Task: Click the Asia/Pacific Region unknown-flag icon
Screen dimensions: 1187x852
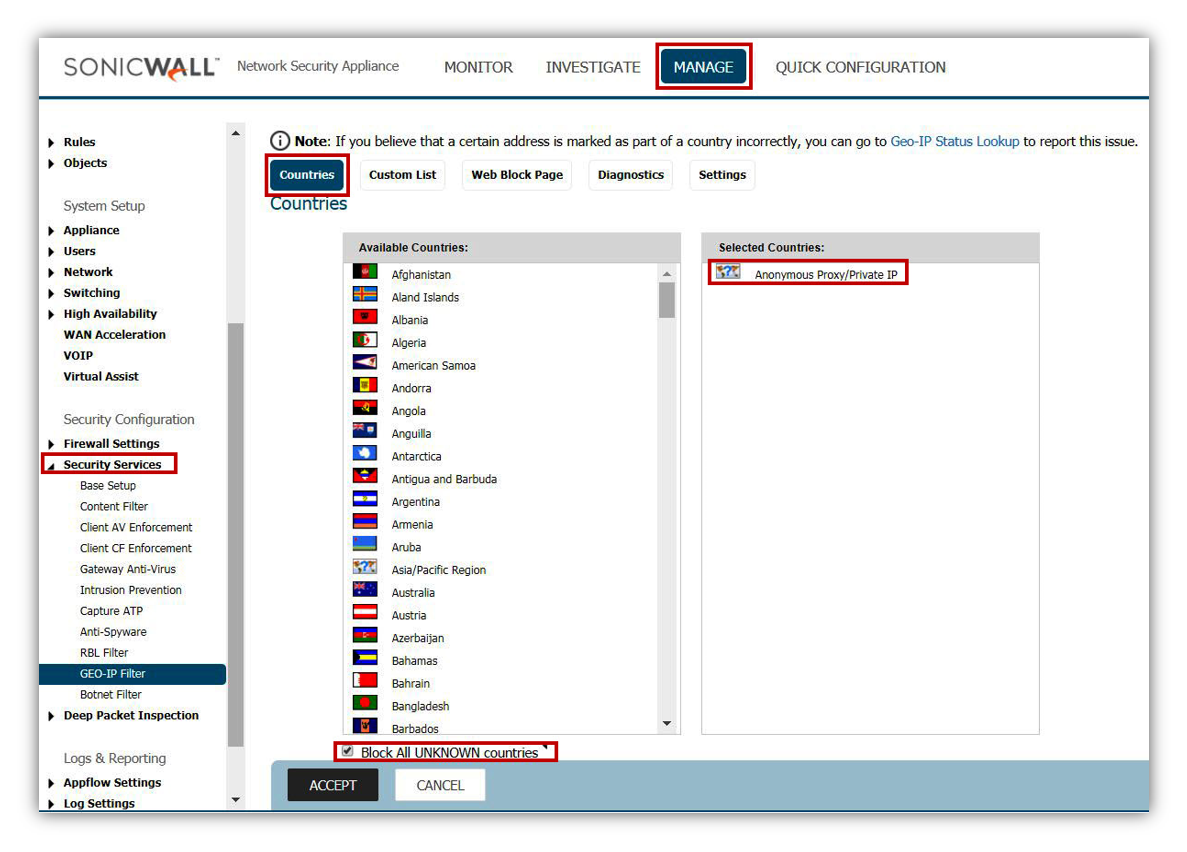Action: pos(365,566)
